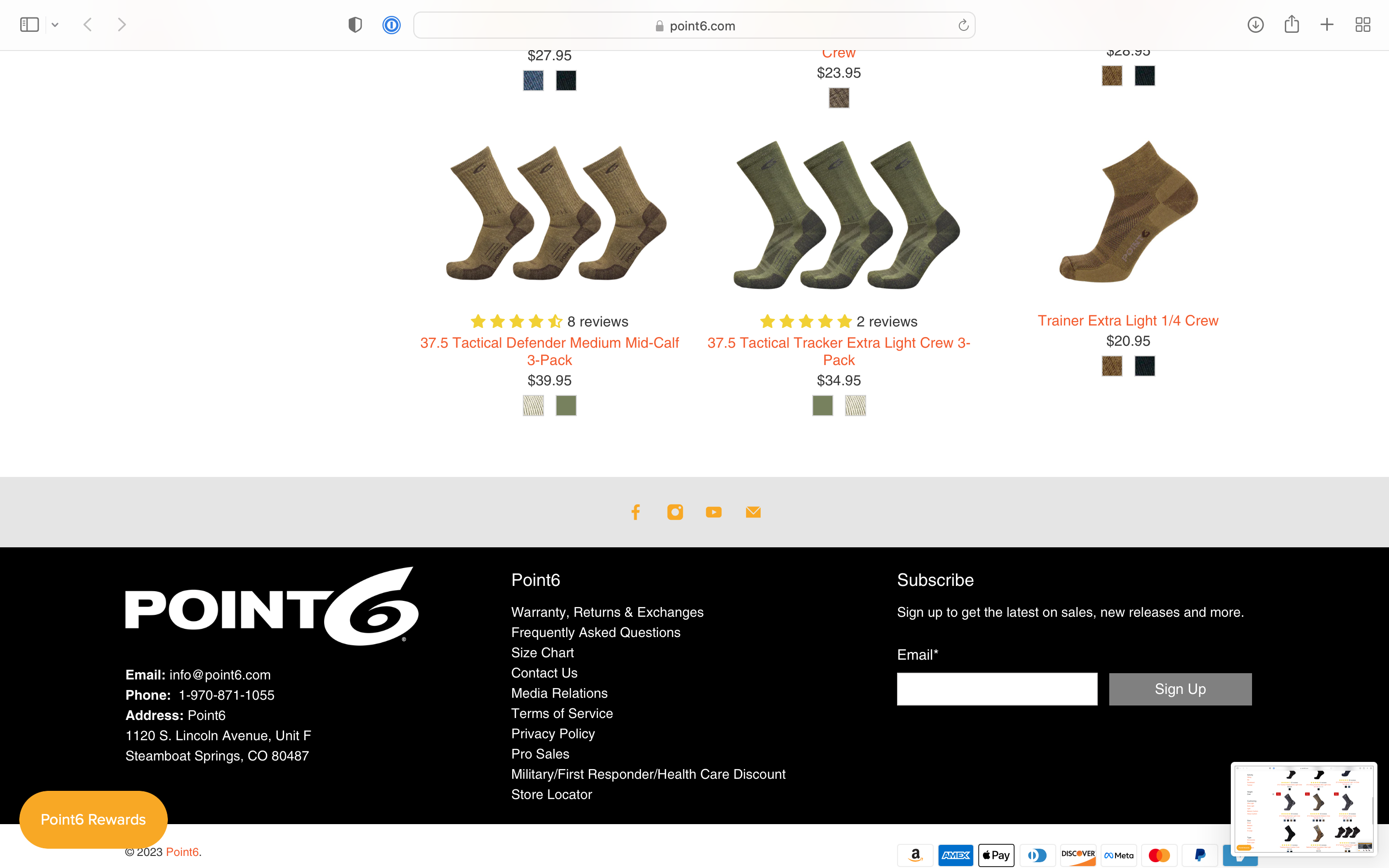View the 2 reviews rating
The image size is (1389, 868).
(839, 322)
